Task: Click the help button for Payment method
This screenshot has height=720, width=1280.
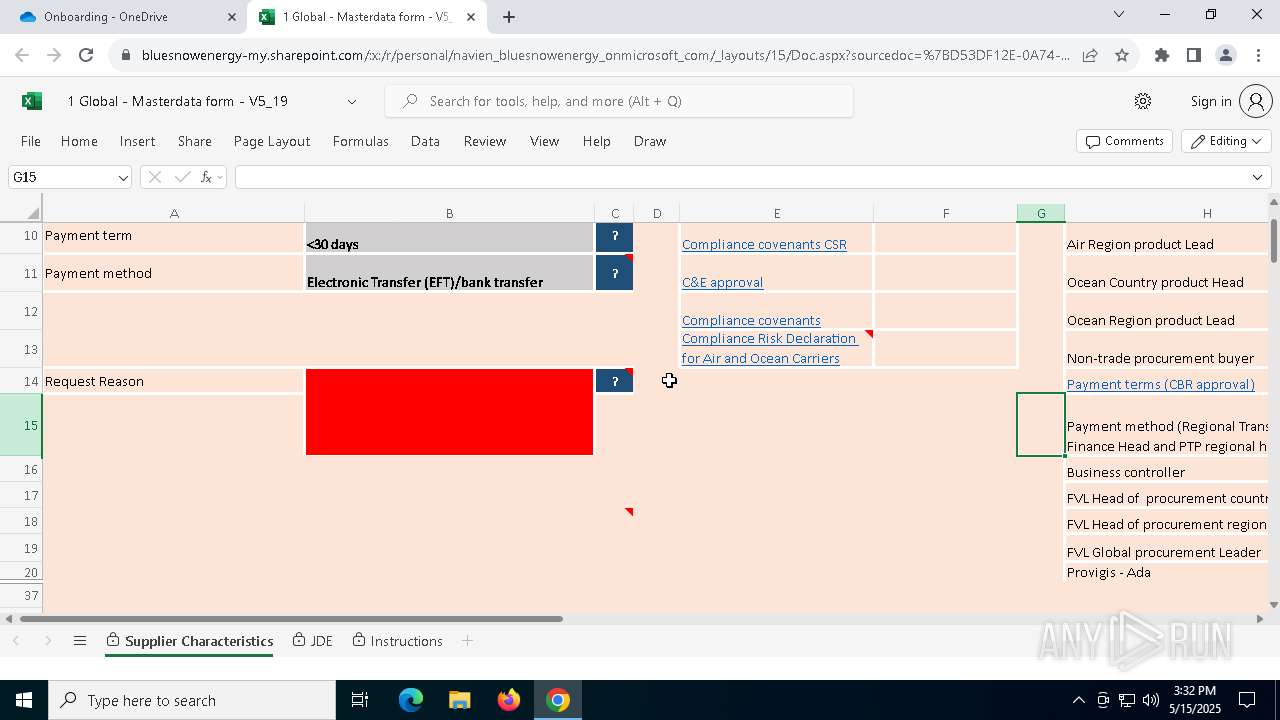Action: coord(614,273)
